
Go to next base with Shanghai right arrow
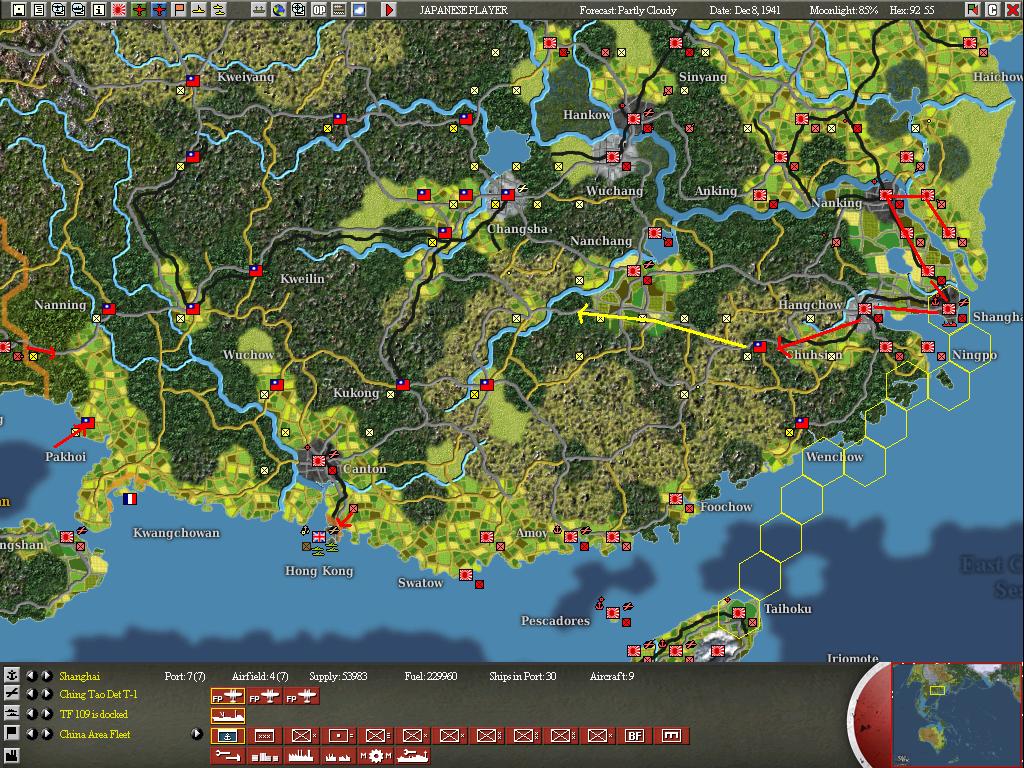[47, 675]
